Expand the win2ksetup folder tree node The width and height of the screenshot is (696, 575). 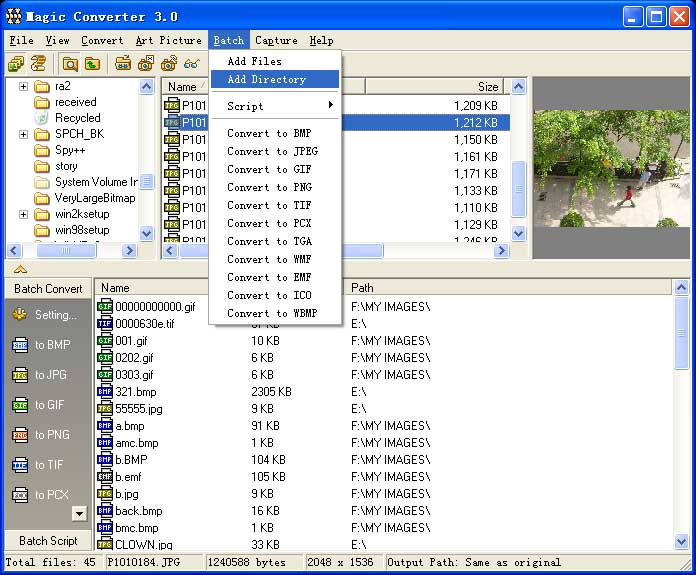pos(23,214)
